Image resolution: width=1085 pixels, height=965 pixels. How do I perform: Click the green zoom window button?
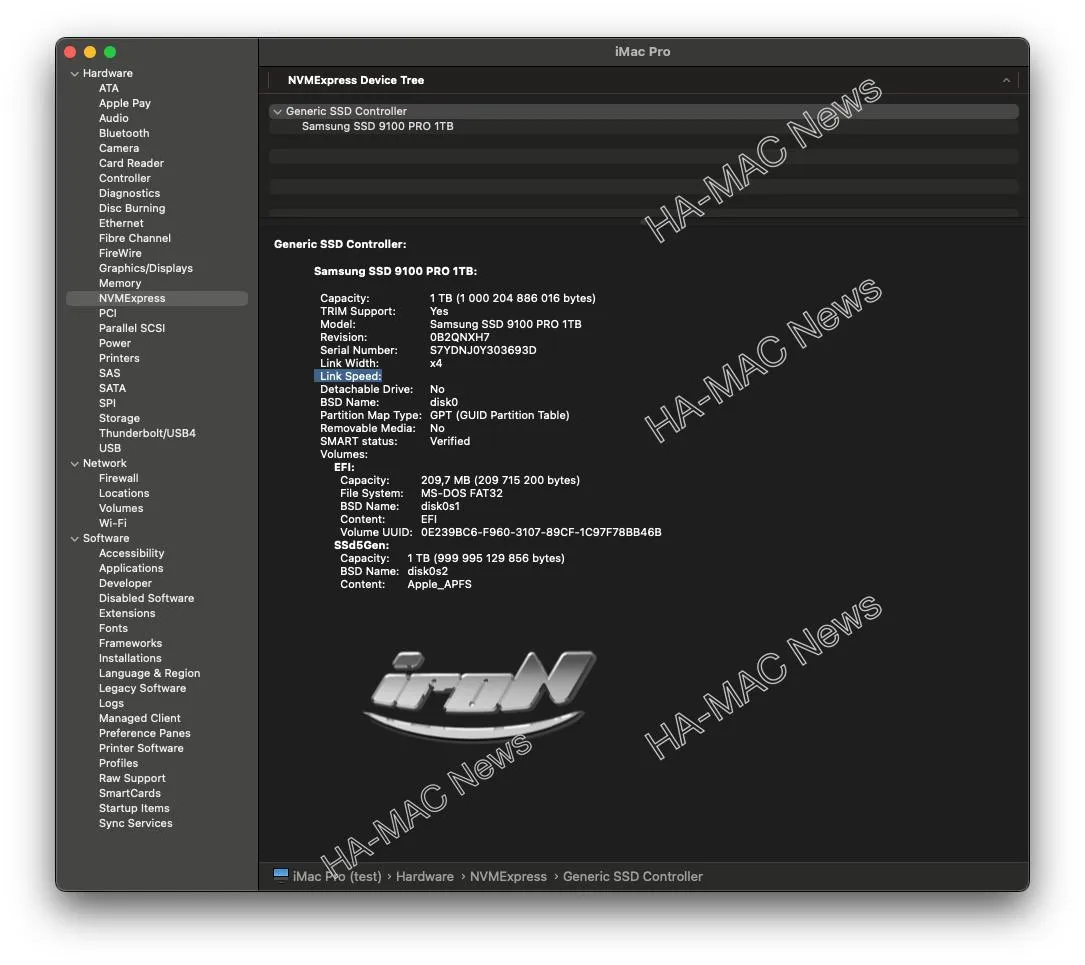point(110,52)
